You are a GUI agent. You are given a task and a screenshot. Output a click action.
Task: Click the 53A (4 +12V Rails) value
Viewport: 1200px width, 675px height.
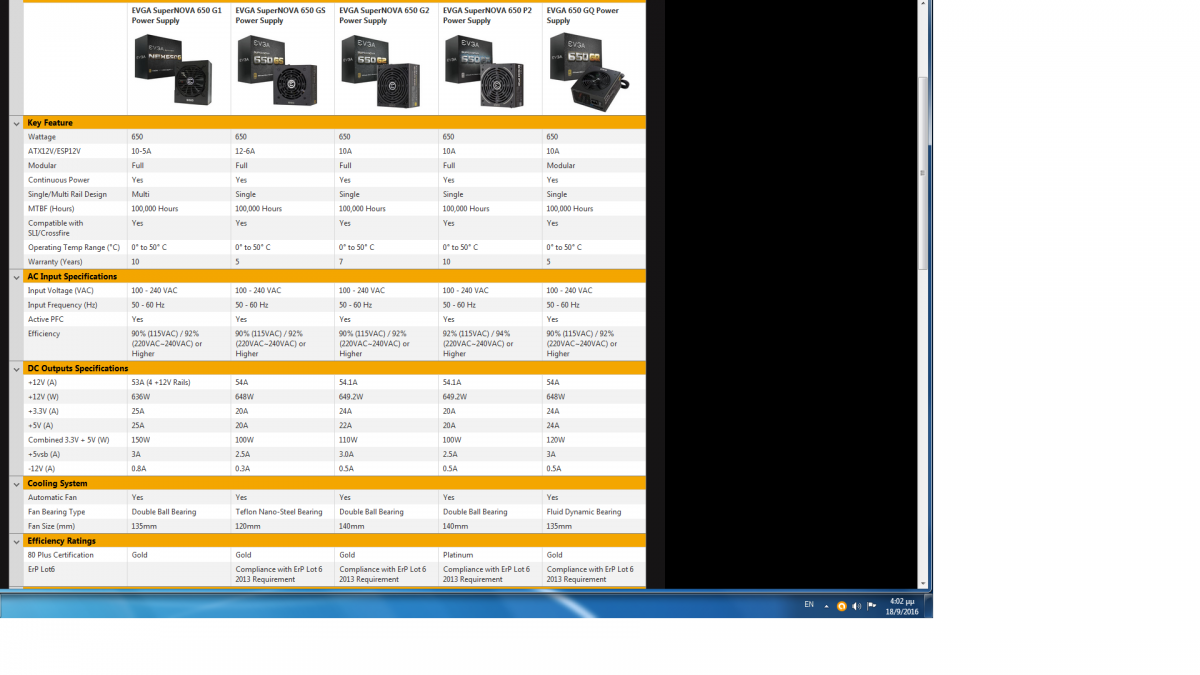(x=161, y=383)
